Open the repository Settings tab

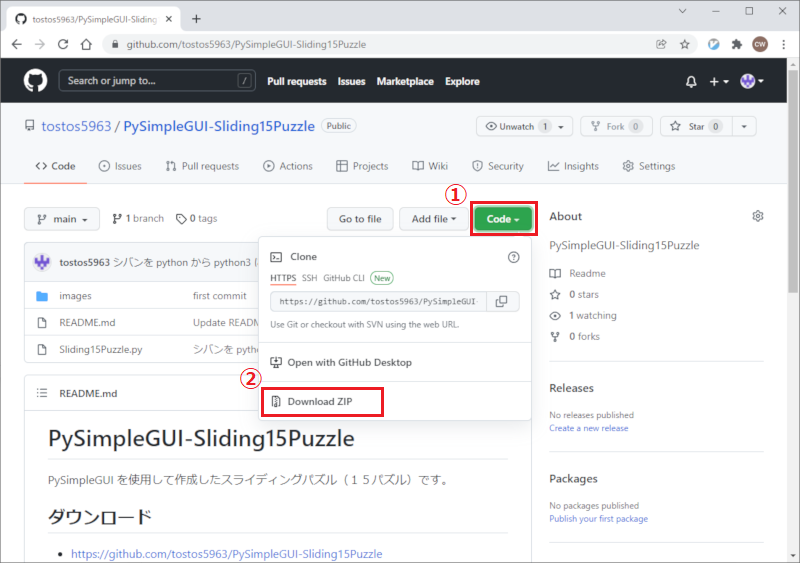click(x=649, y=166)
